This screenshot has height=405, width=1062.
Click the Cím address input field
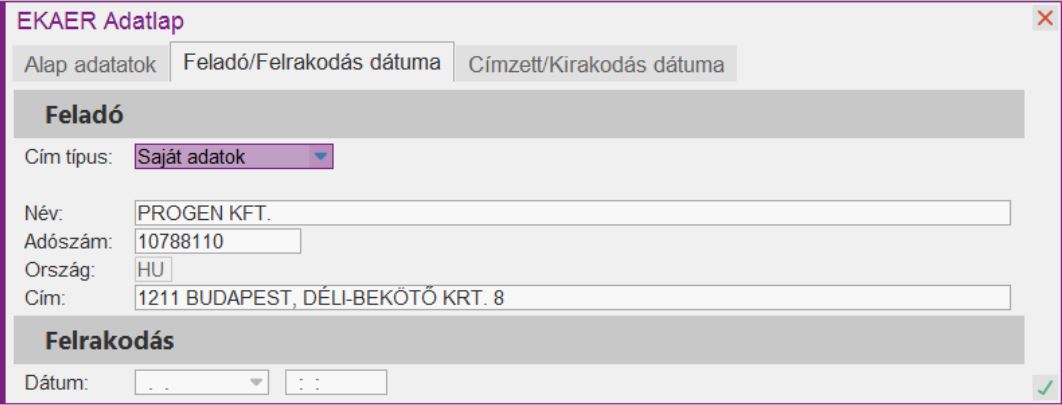(x=571, y=296)
